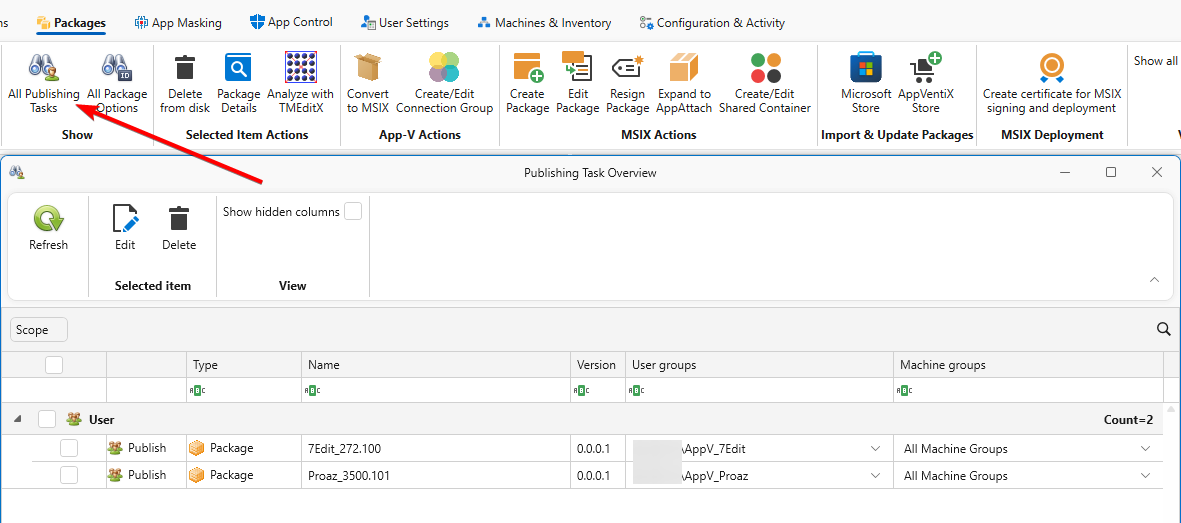Check the select-all header checkbox

tap(53, 365)
